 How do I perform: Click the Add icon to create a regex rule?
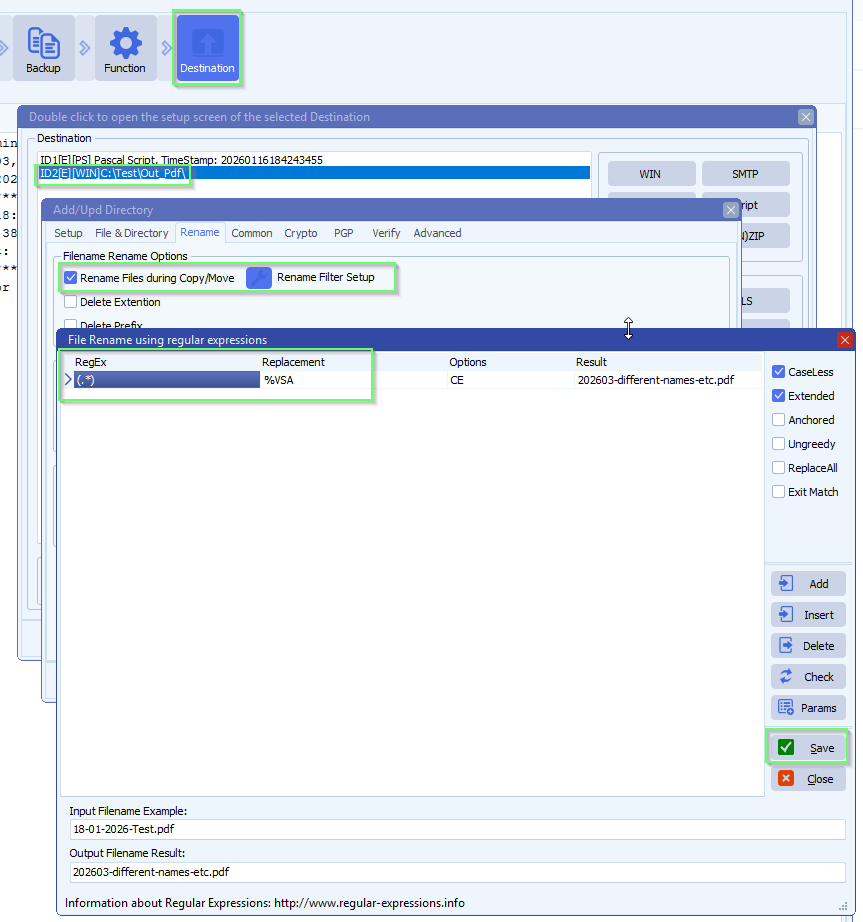click(807, 583)
